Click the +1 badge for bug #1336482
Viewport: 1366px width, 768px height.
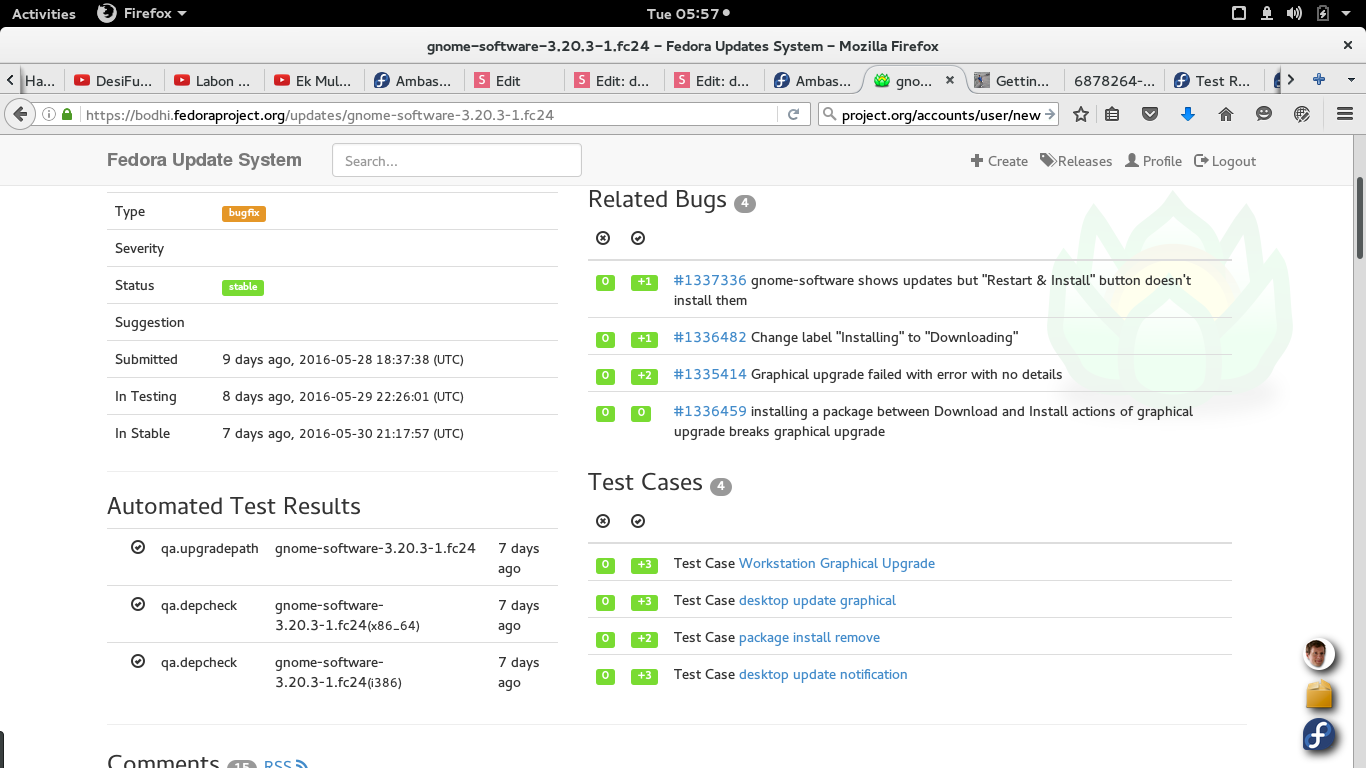pyautogui.click(x=644, y=339)
